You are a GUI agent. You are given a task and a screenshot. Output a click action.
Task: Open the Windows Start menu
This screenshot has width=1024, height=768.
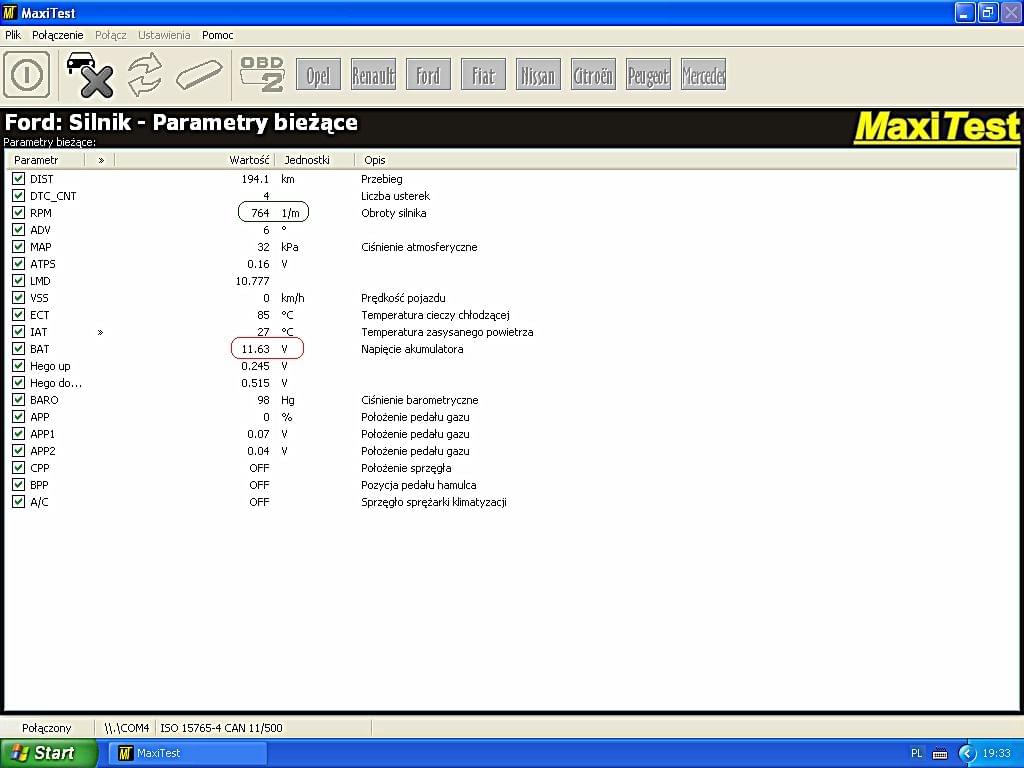[48, 753]
